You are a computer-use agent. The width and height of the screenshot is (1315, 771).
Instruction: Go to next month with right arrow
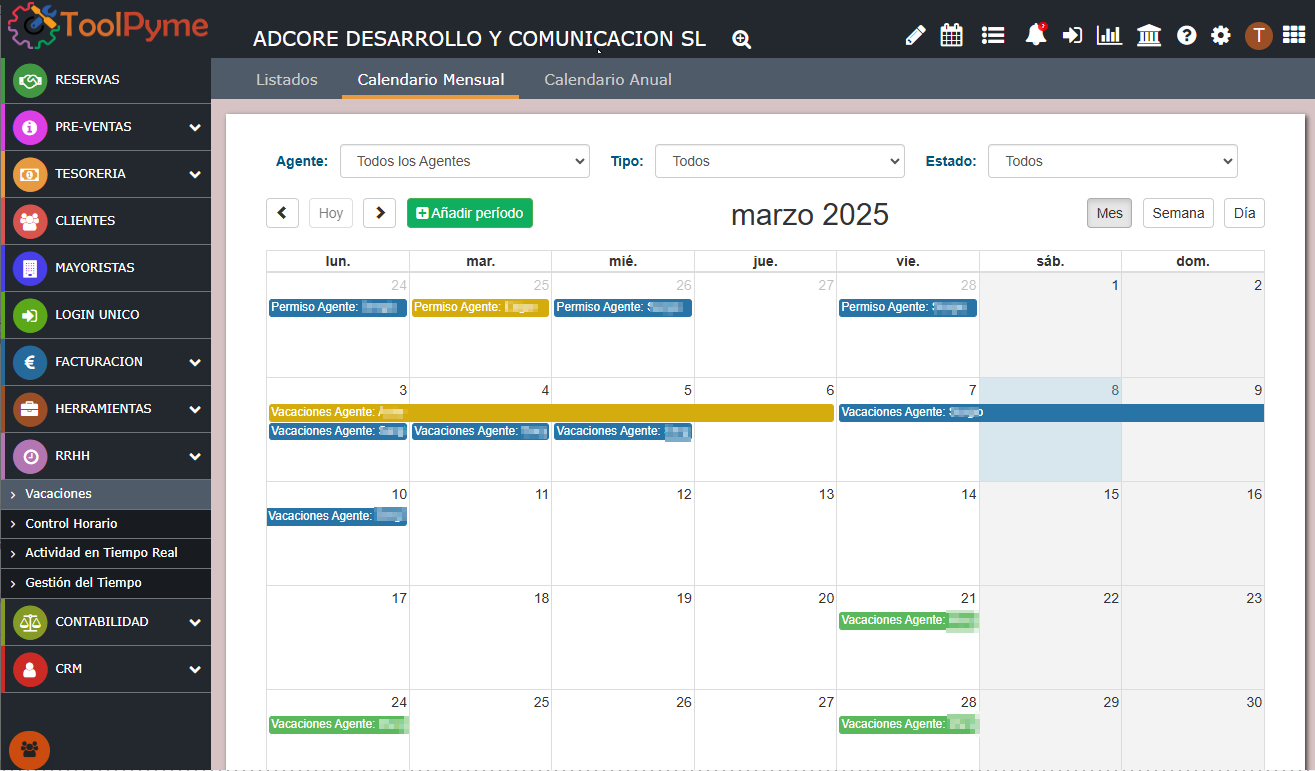click(380, 213)
